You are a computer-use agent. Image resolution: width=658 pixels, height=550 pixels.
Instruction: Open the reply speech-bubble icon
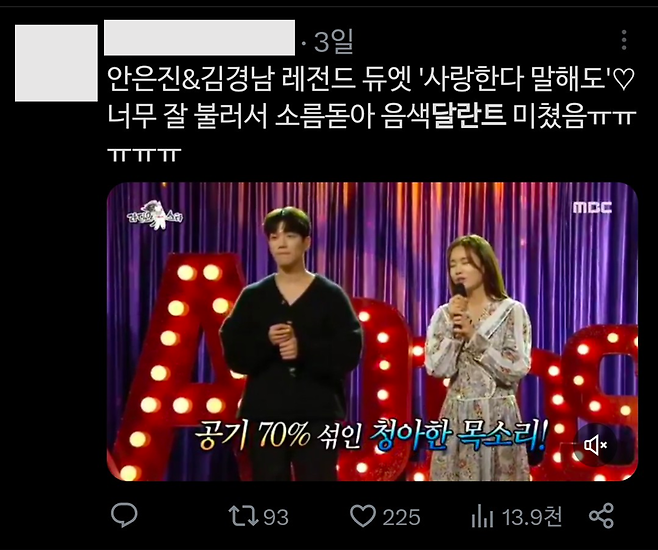[x=124, y=515]
